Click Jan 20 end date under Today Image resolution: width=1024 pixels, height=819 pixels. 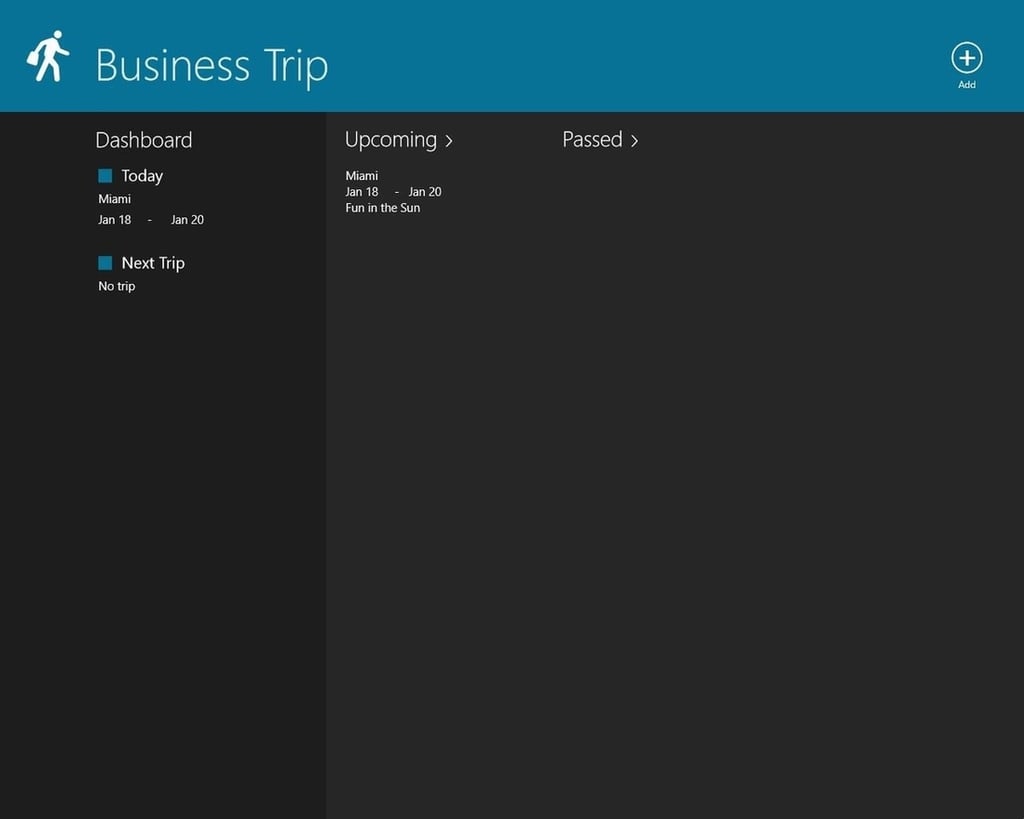(187, 219)
